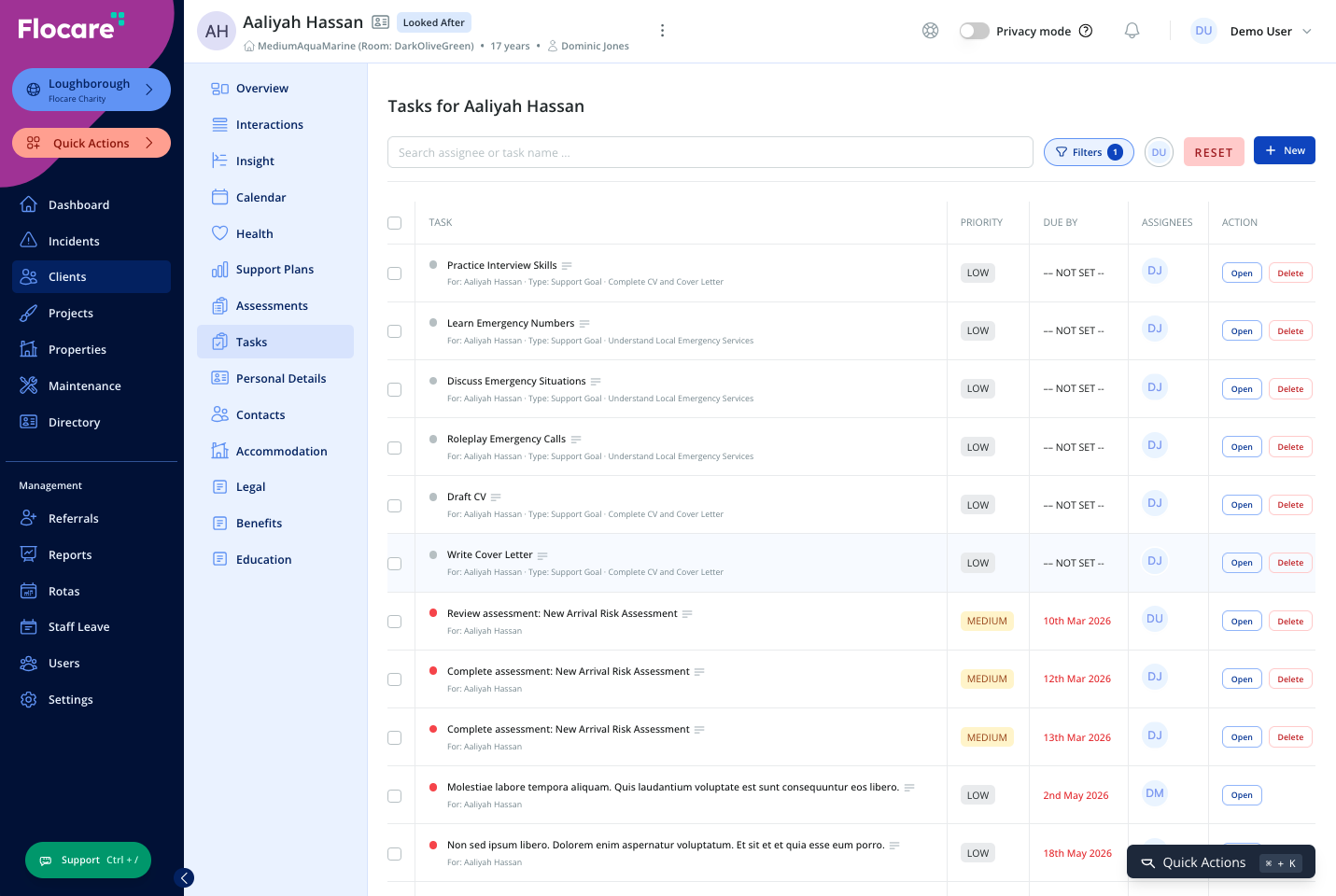The image size is (1336, 896).
Task: Open Calendar client tab
Action: click(x=275, y=198)
